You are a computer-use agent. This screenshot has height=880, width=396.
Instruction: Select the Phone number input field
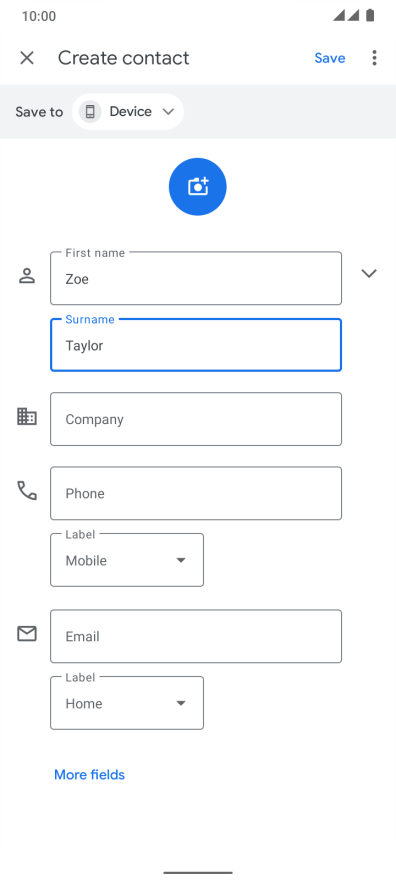196,493
